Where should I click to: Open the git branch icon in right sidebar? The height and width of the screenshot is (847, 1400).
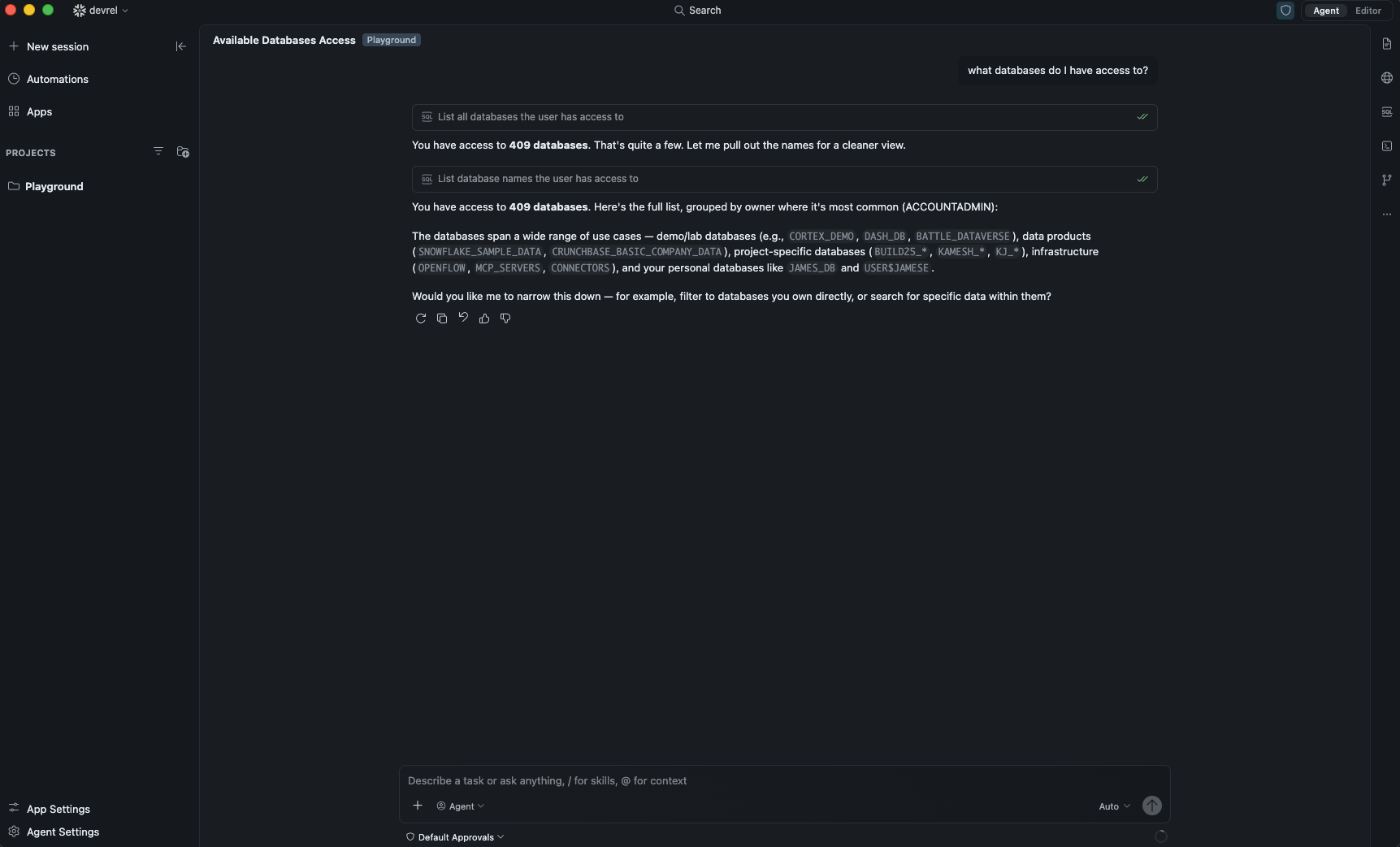pyautogui.click(x=1387, y=180)
